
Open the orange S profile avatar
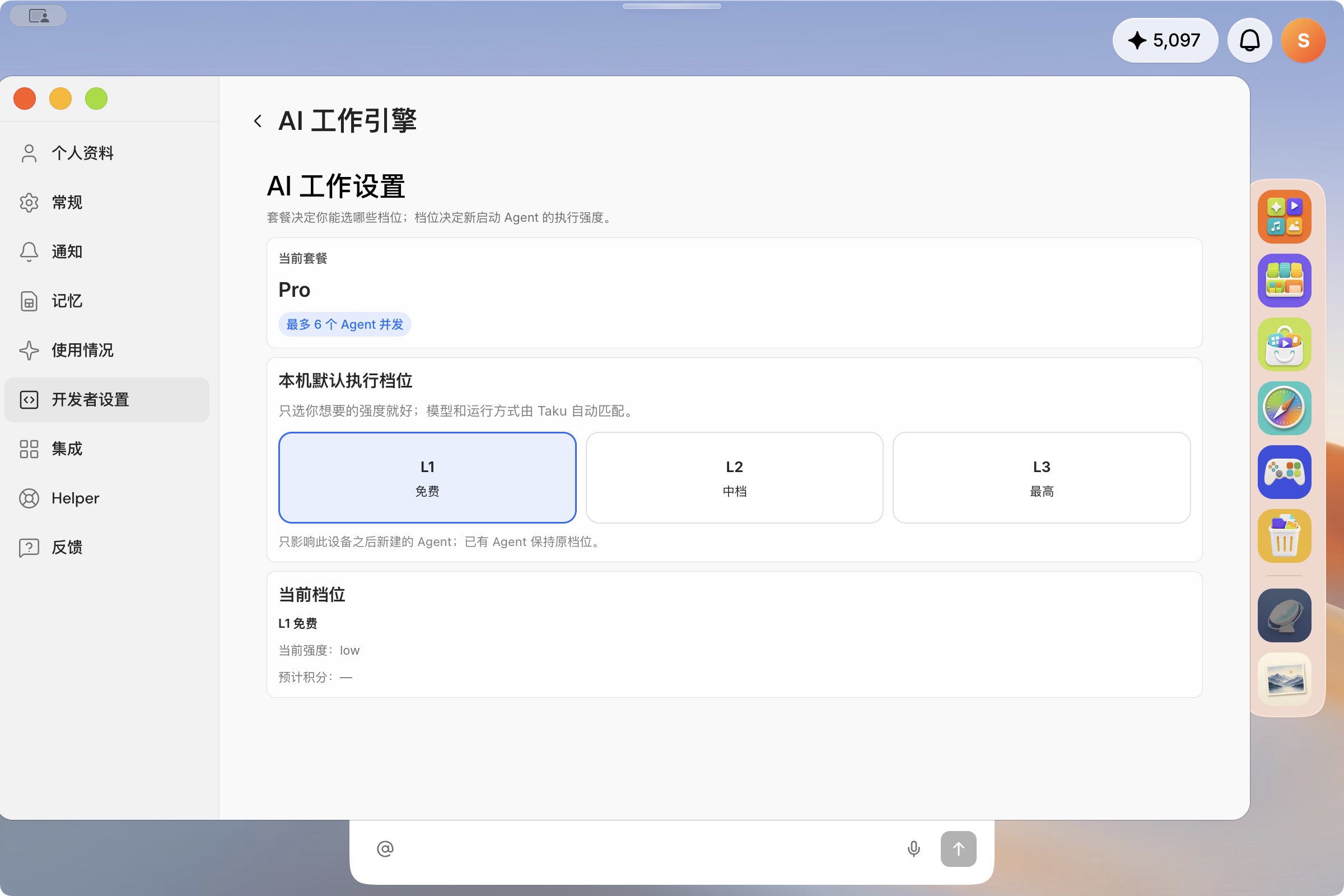1304,40
